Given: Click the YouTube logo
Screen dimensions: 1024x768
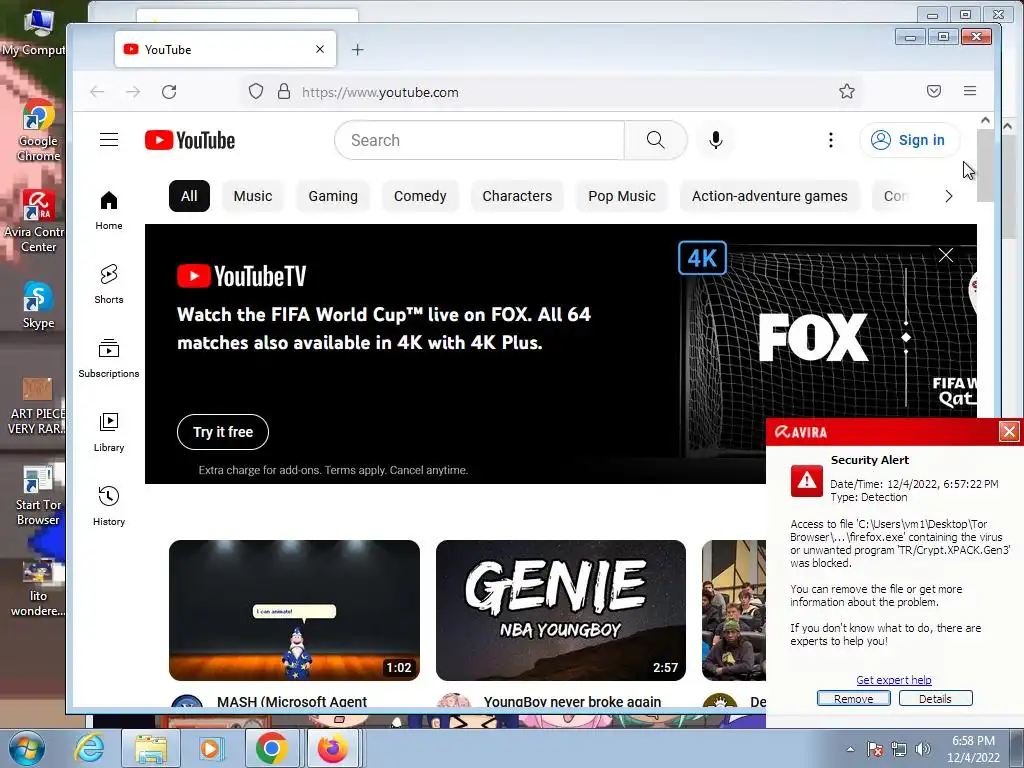Looking at the screenshot, I should pos(189,140).
